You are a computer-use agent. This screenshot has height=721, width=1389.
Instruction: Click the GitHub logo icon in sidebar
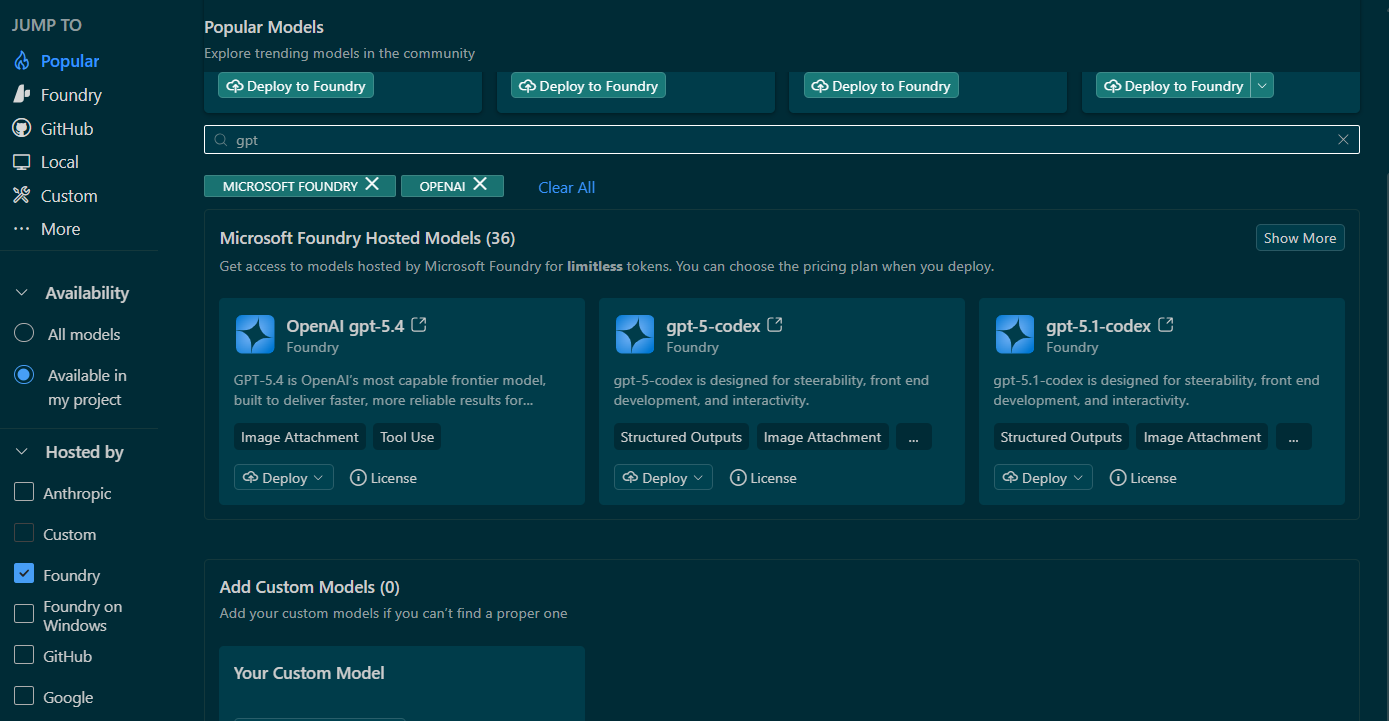point(22,128)
